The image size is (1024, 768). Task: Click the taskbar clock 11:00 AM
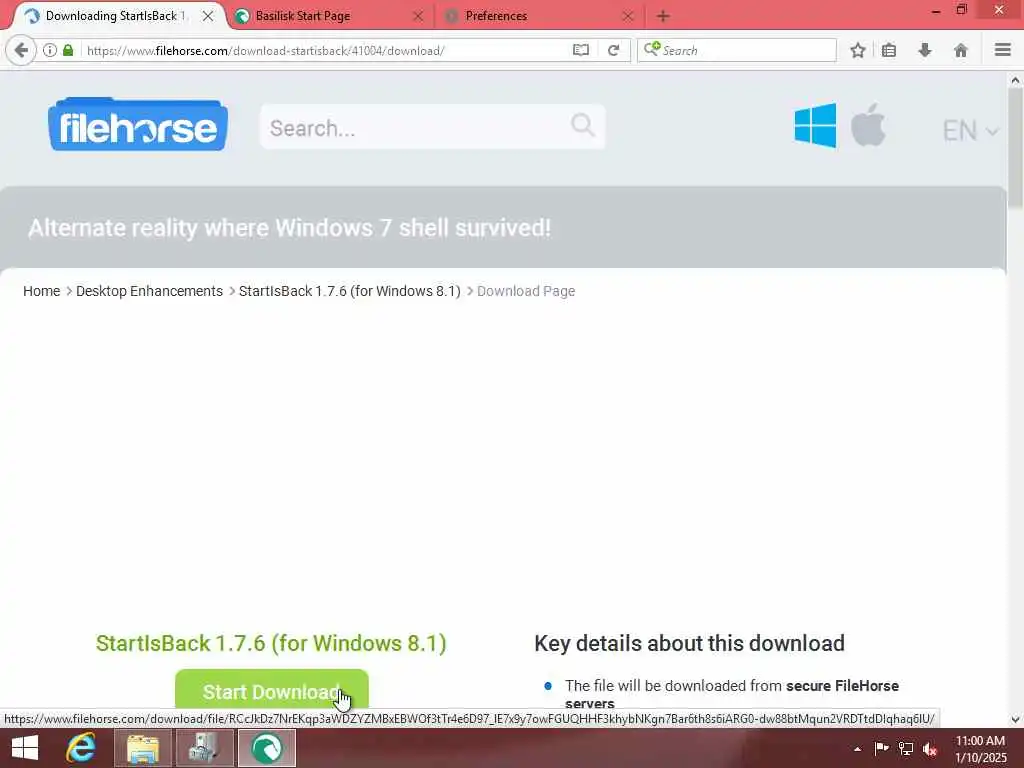980,741
